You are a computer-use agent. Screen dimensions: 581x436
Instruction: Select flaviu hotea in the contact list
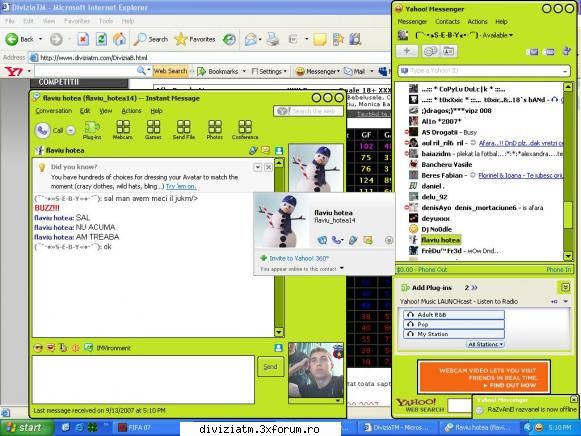coord(441,240)
